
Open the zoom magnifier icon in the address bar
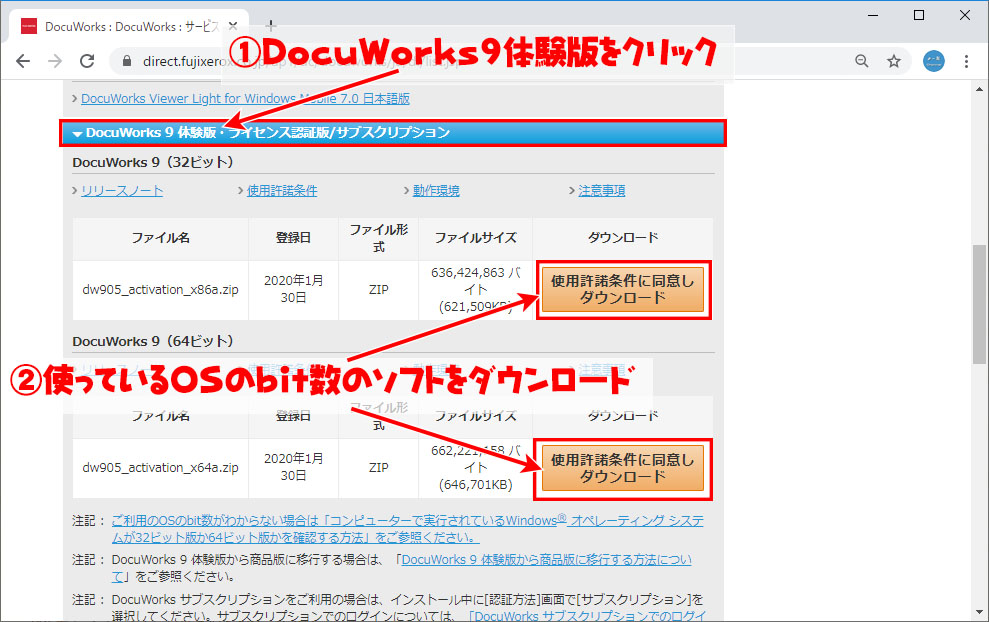point(862,61)
